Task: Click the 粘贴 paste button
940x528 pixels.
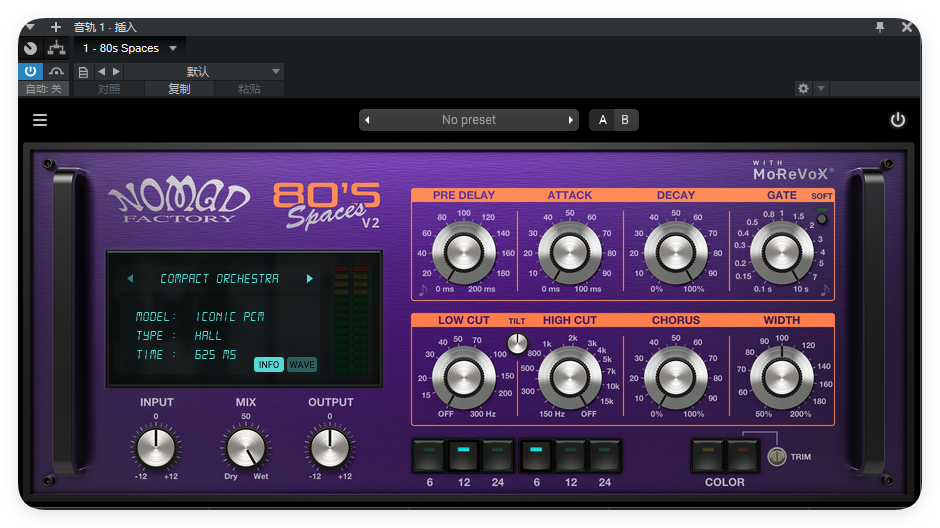Action: 249,89
